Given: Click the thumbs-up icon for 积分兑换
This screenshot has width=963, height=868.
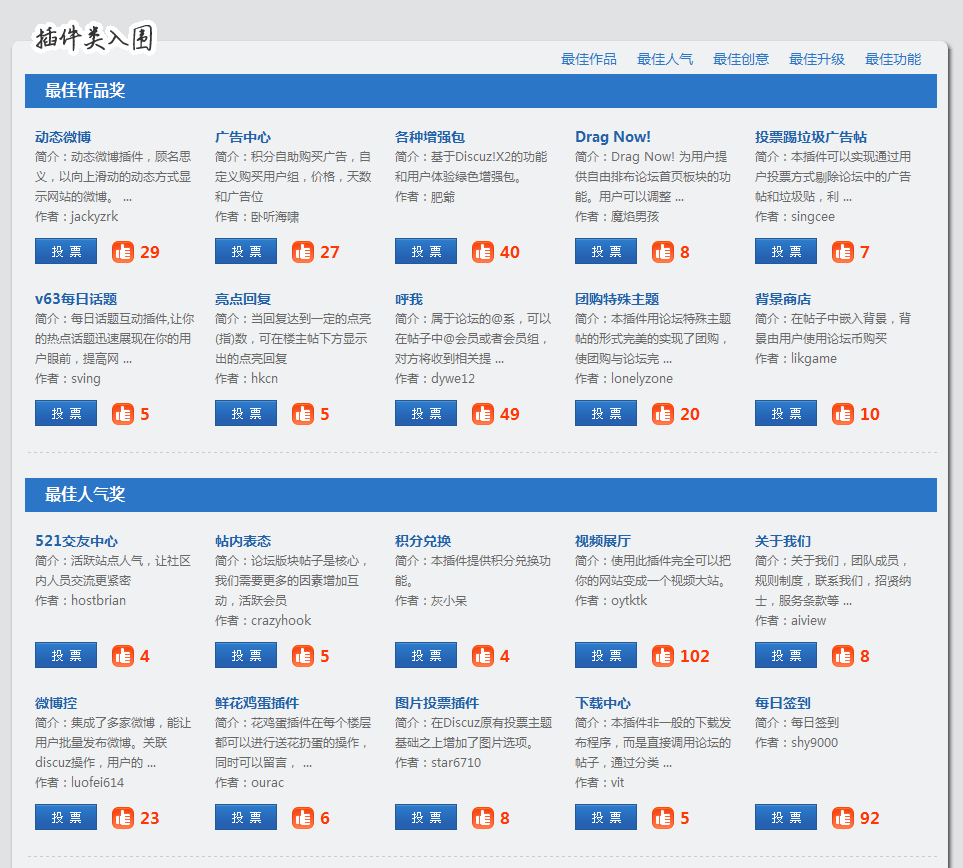Looking at the screenshot, I should point(483,656).
